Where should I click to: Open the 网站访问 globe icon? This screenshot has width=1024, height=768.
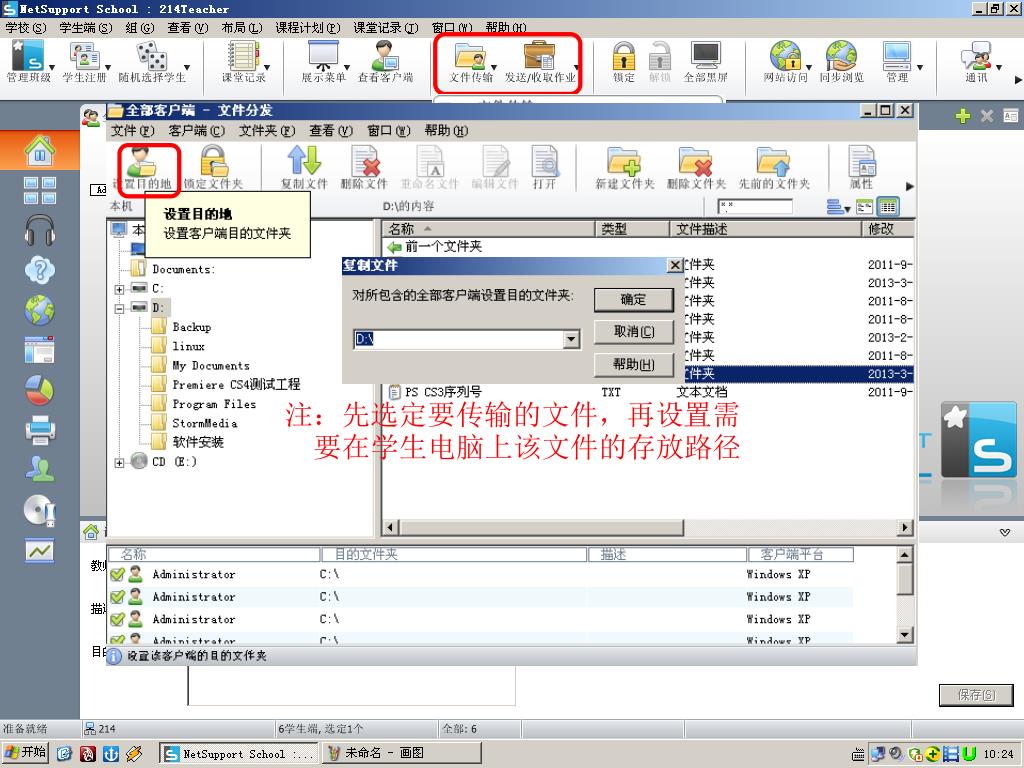[x=785, y=61]
